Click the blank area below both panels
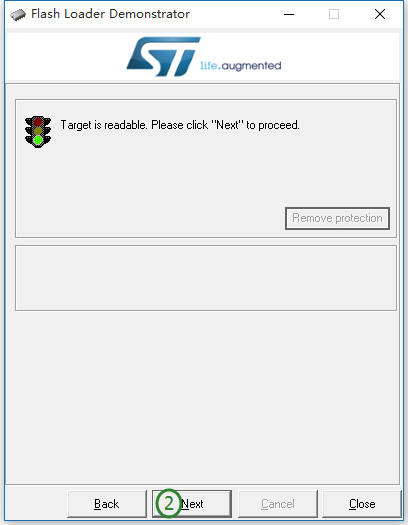This screenshot has width=408, height=525. pyautogui.click(x=203, y=397)
